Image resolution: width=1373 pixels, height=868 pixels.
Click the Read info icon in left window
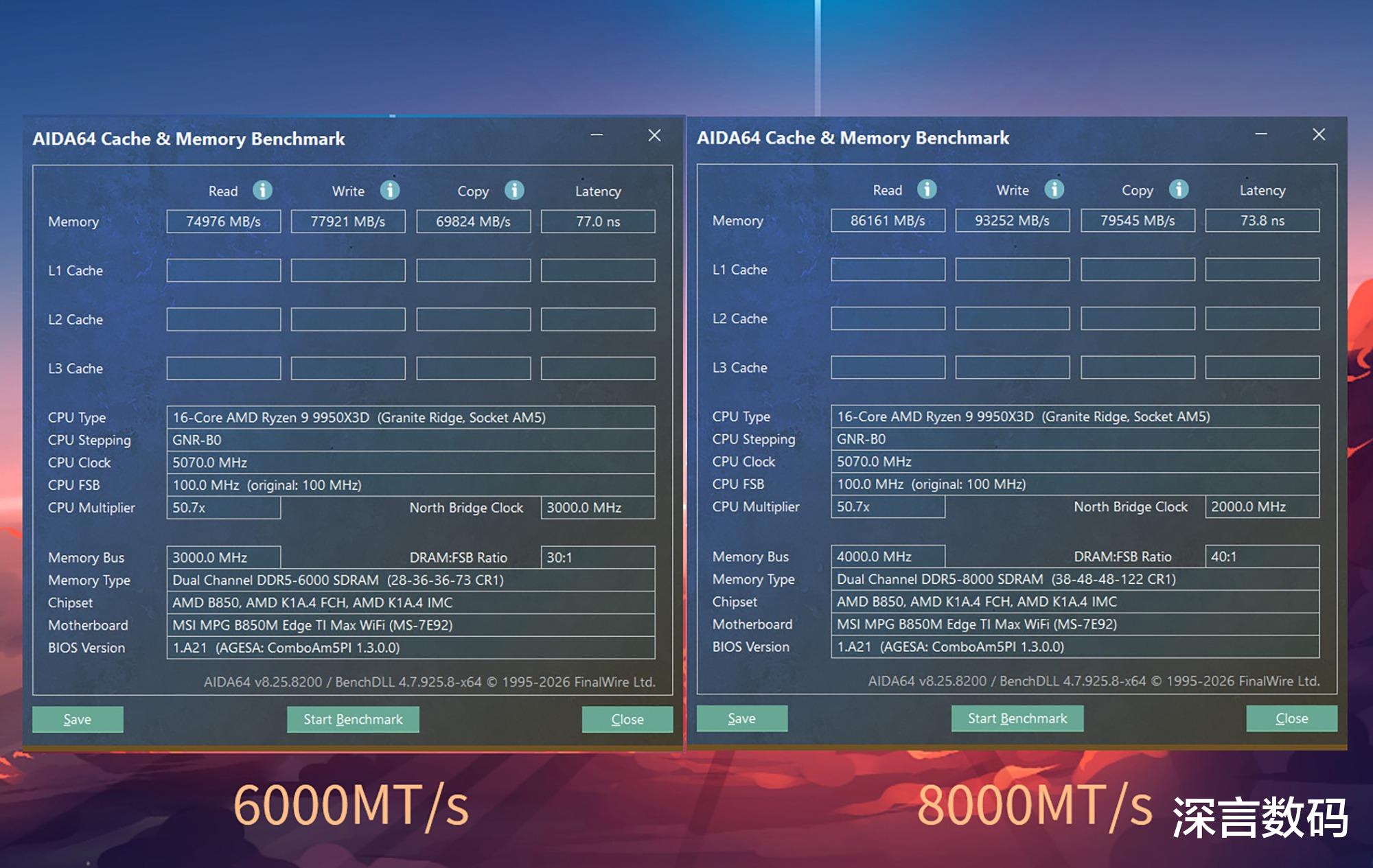tap(262, 190)
